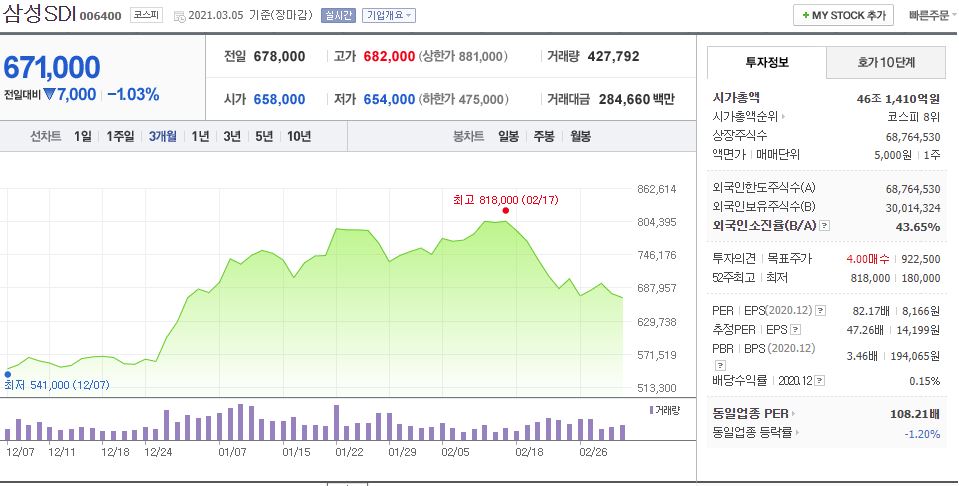
Task: Click the help icon next to 배당수익률 2020.12
Action: click(x=820, y=381)
